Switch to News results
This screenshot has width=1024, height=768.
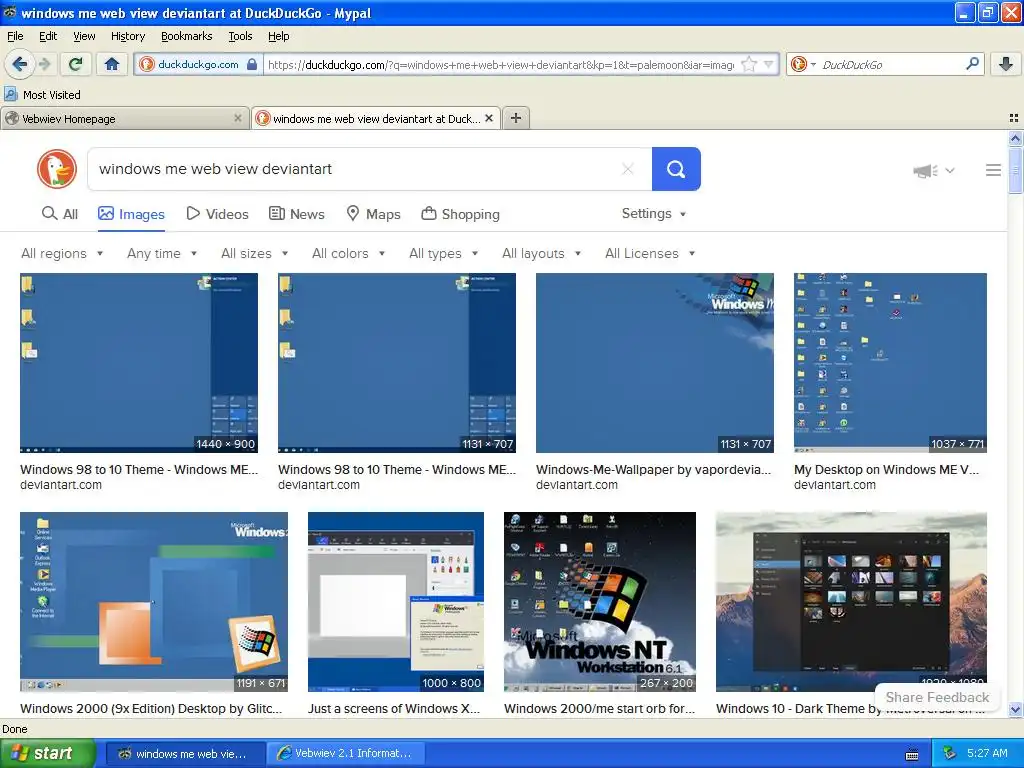[x=297, y=214]
